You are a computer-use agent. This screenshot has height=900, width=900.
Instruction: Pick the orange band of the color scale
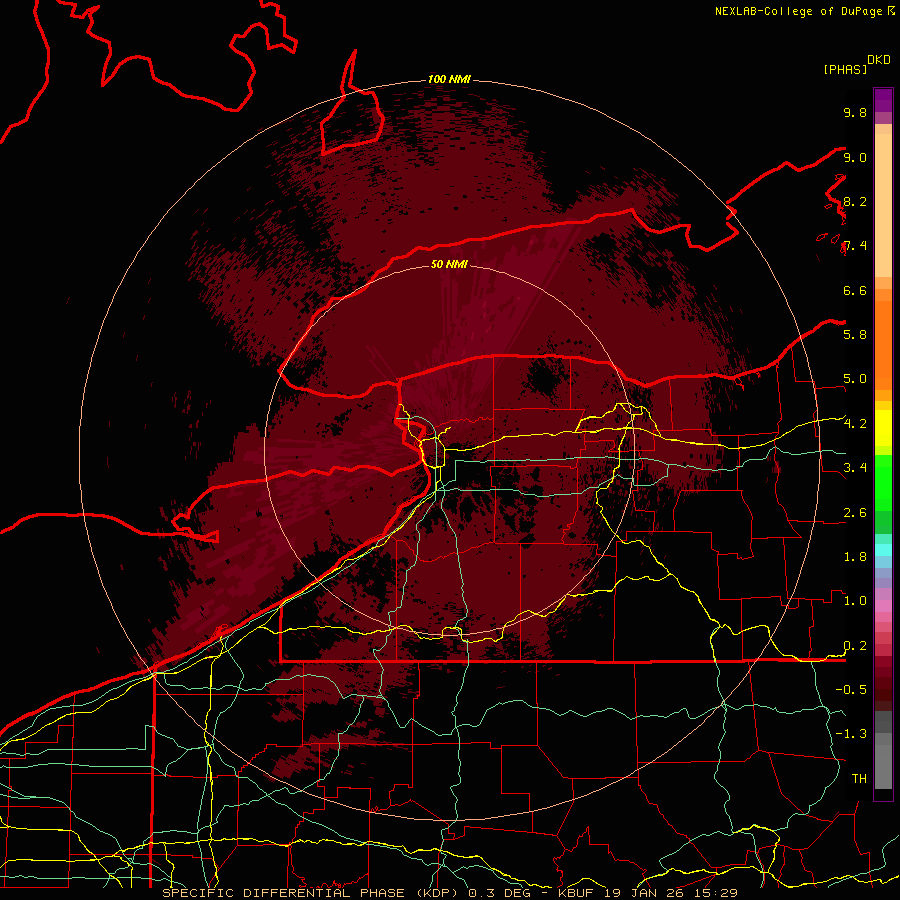tap(883, 346)
